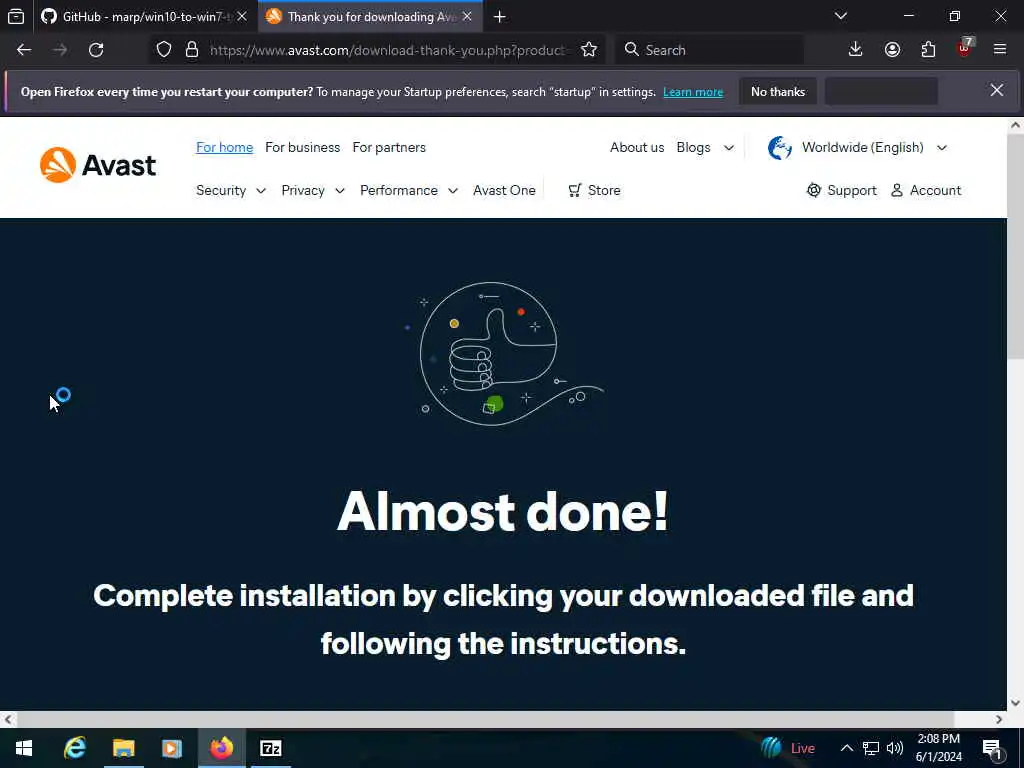Open File Explorer from the taskbar
Image resolution: width=1024 pixels, height=768 pixels.
(123, 748)
